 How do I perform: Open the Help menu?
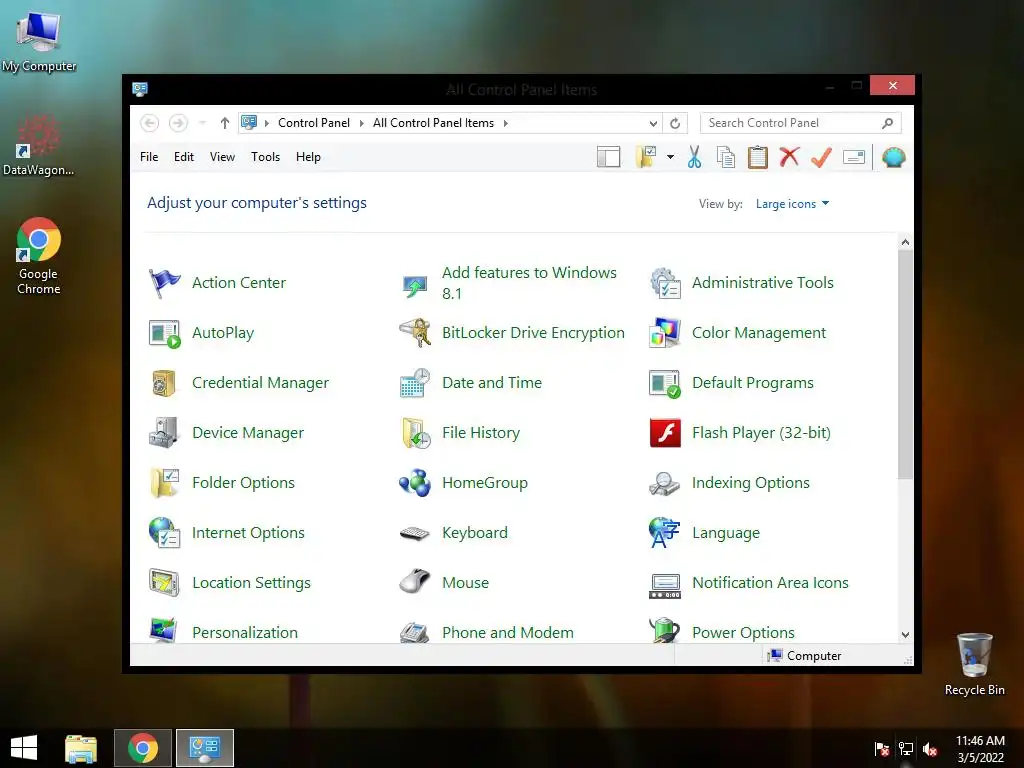308,157
